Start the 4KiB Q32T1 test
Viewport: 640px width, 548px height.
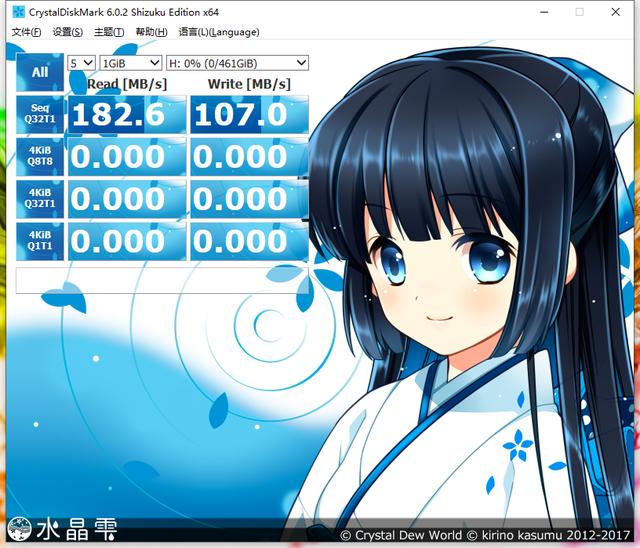40,199
